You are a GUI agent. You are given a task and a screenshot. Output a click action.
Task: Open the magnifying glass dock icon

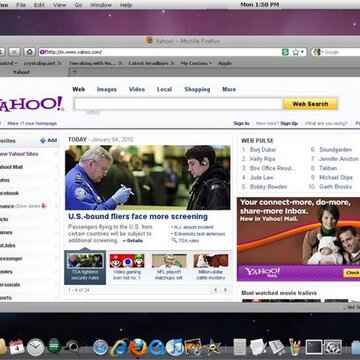(x=72, y=347)
